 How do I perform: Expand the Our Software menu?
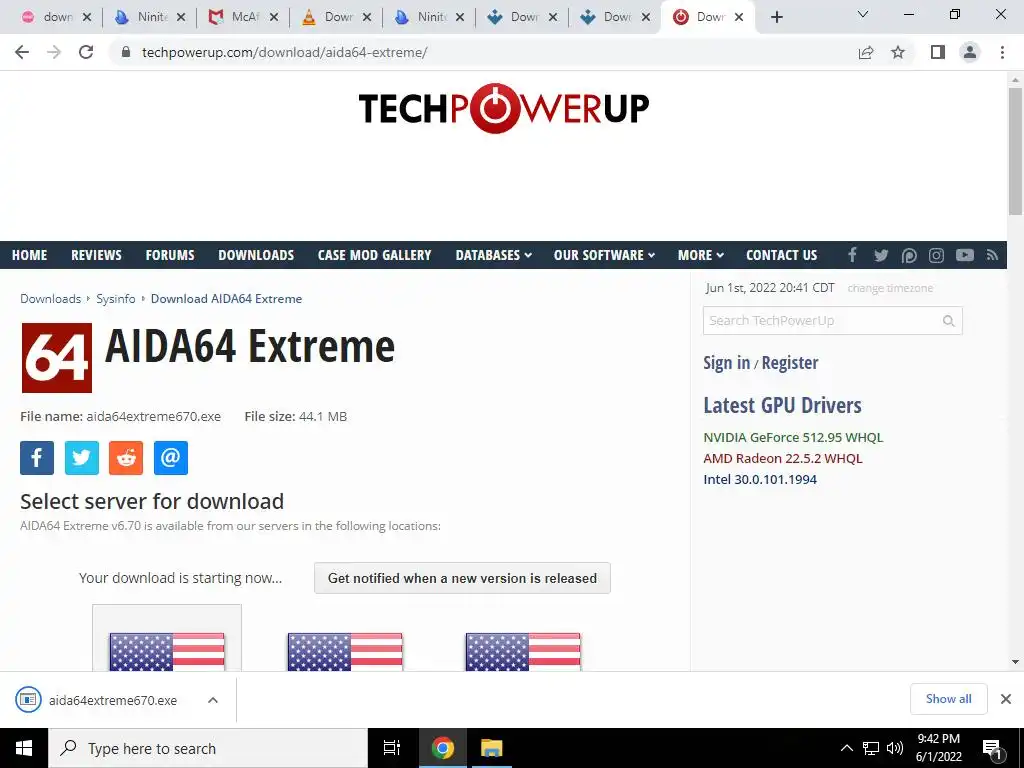click(604, 255)
